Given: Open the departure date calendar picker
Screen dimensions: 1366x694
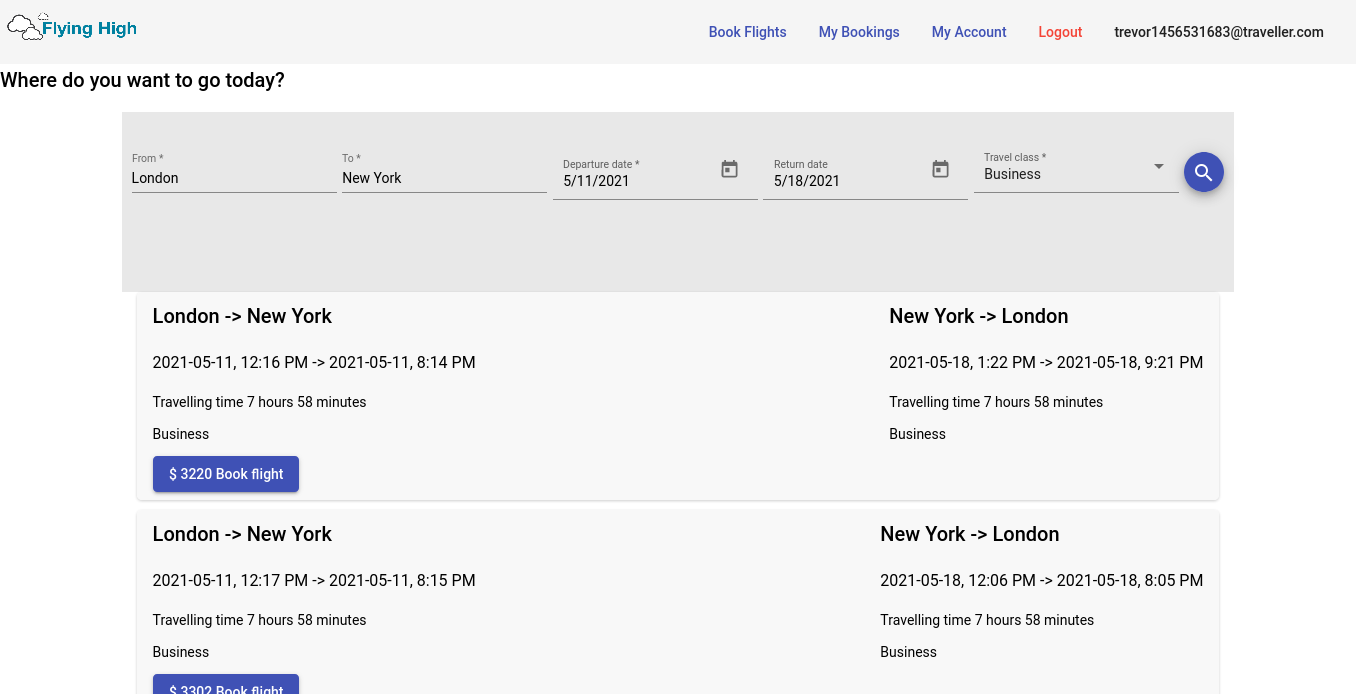Looking at the screenshot, I should (x=730, y=170).
